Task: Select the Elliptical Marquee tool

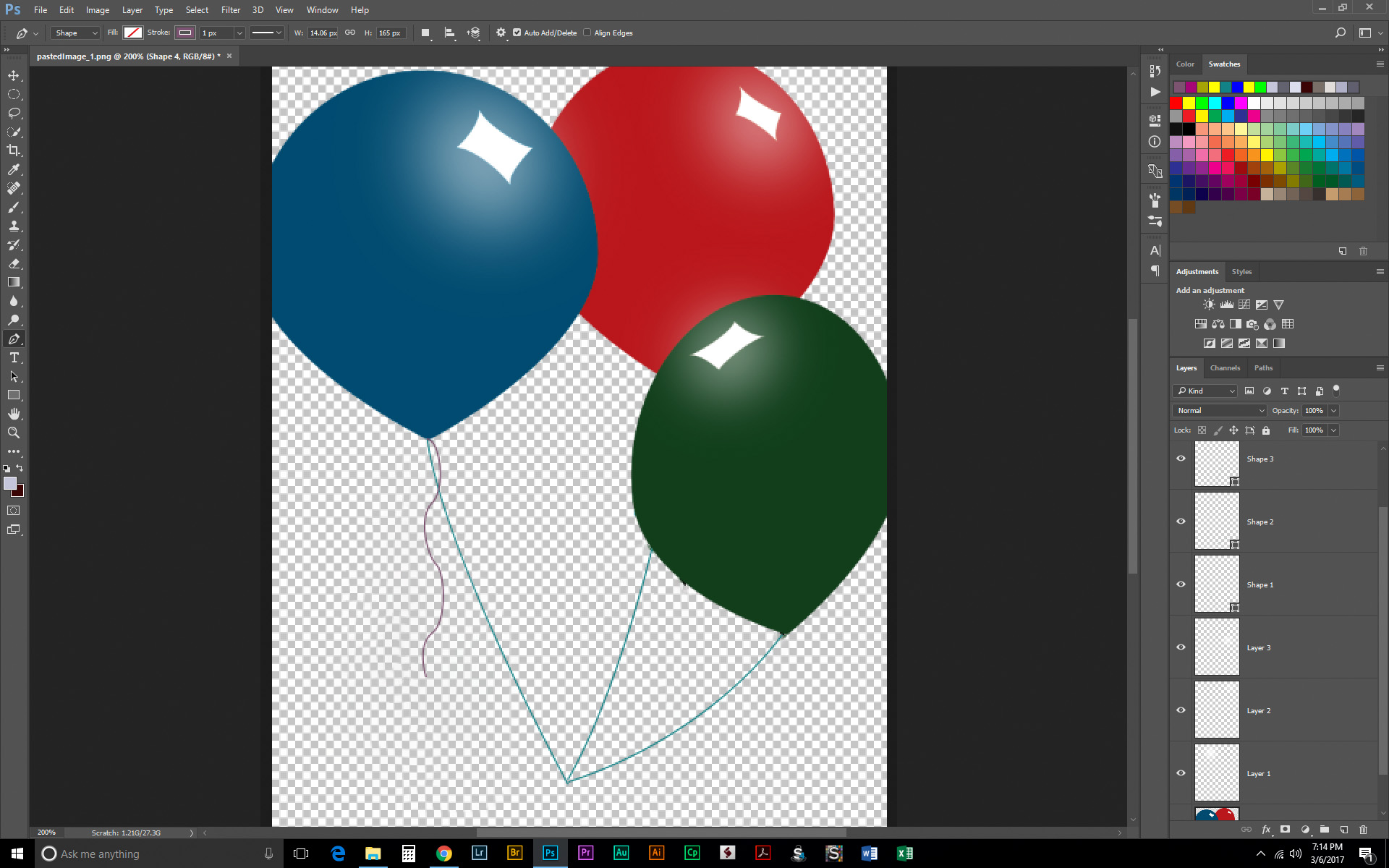Action: point(14,94)
